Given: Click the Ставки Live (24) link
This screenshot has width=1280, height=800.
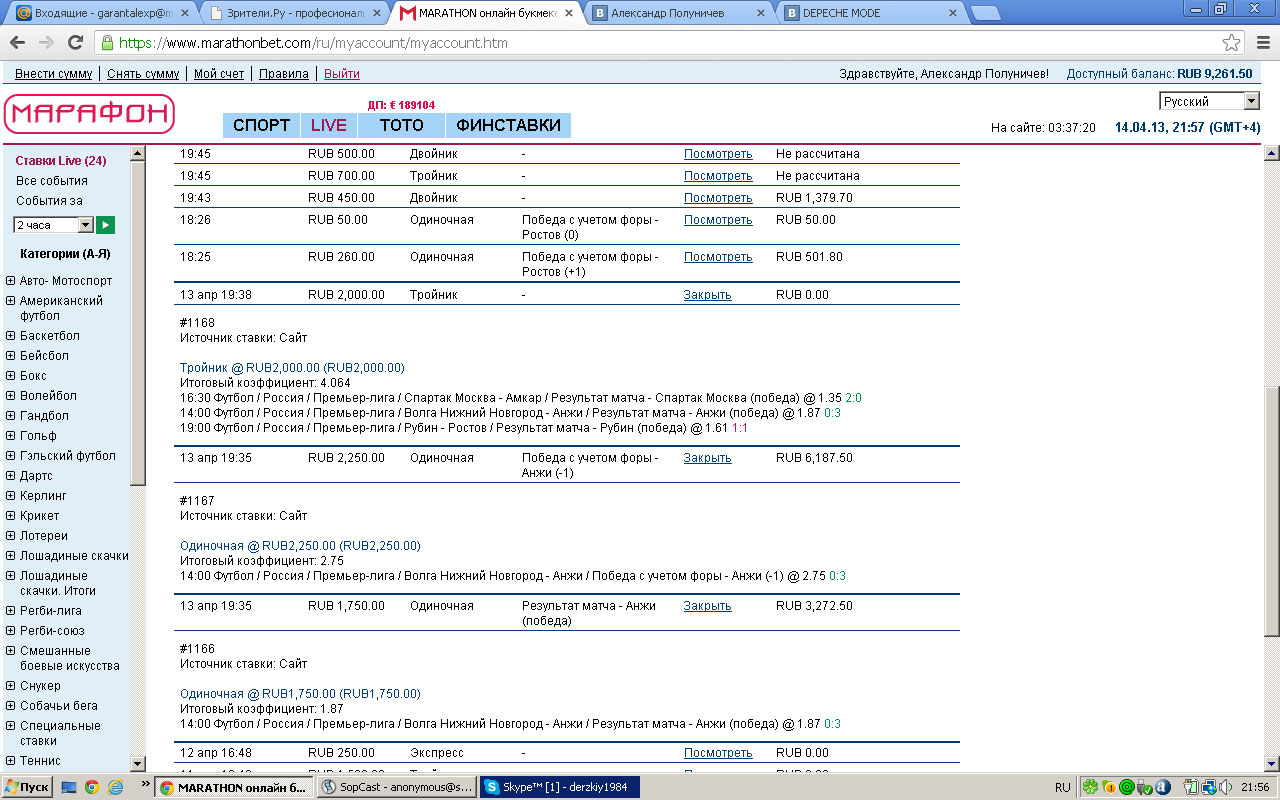Looking at the screenshot, I should coord(61,161).
